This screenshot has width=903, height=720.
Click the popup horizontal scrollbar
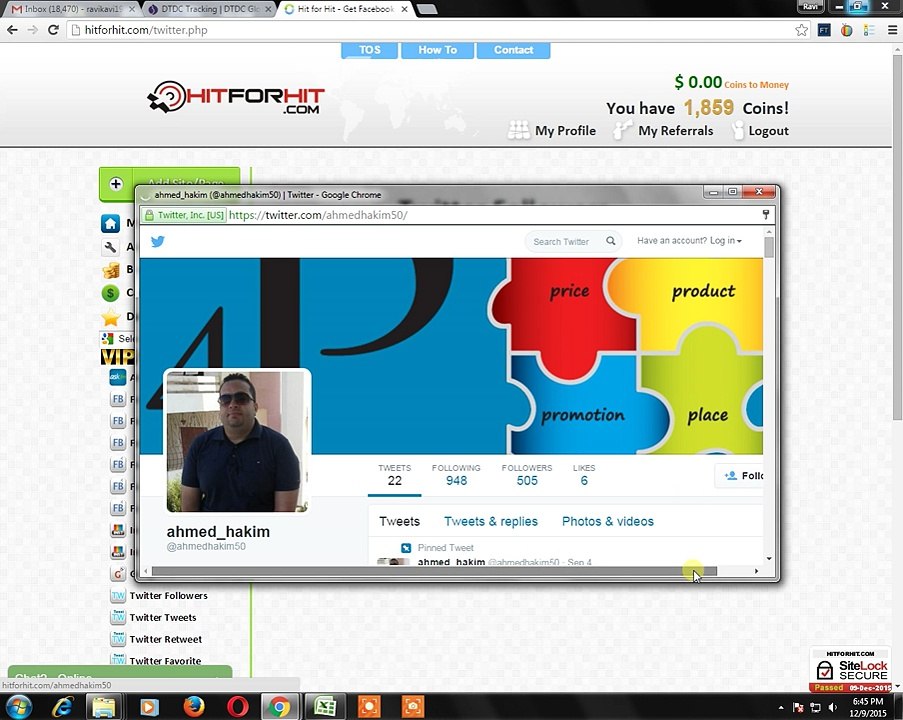tap(434, 571)
